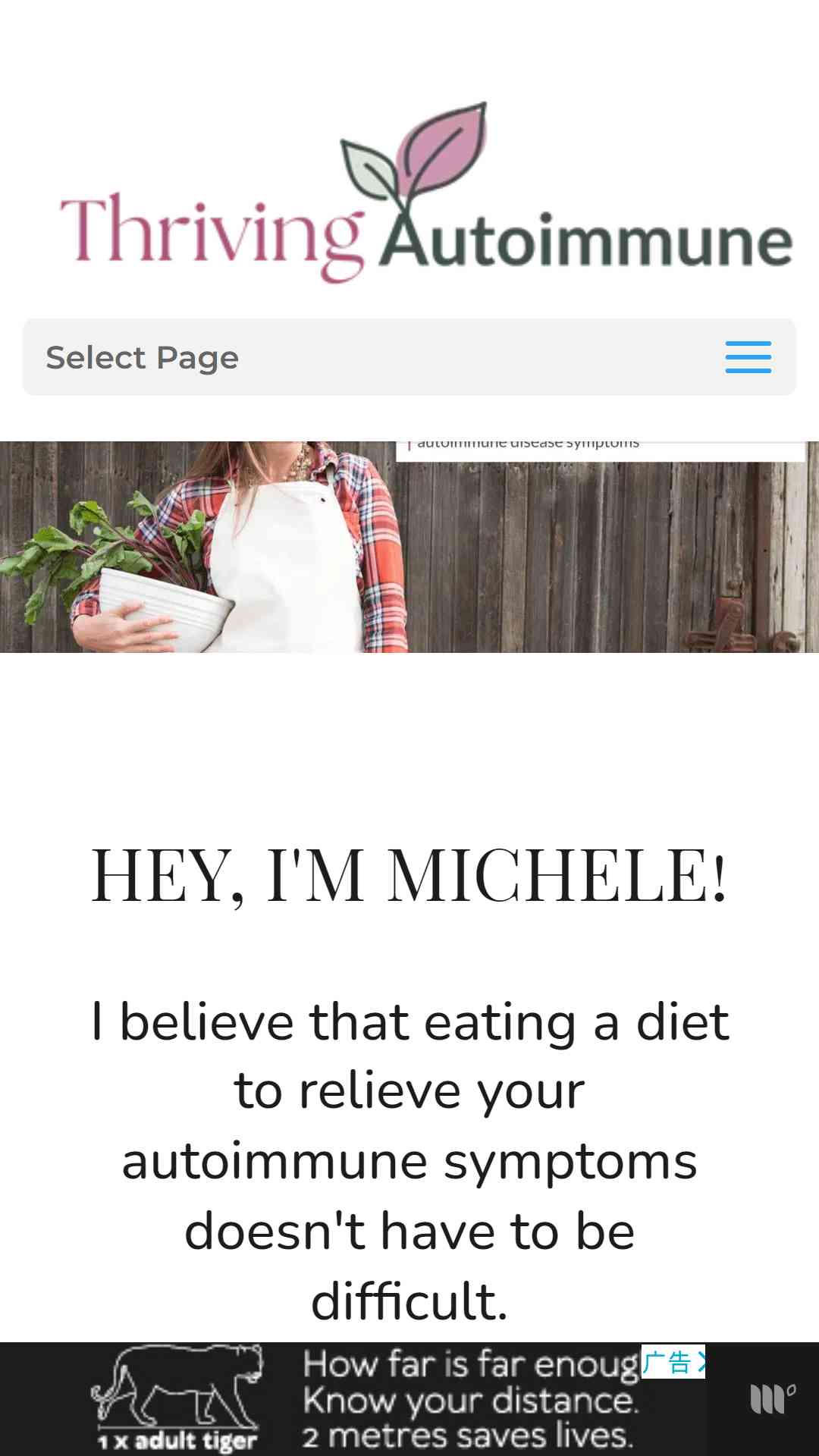This screenshot has height=1456, width=819.
Task: Click the Select Page label
Action: [x=143, y=357]
